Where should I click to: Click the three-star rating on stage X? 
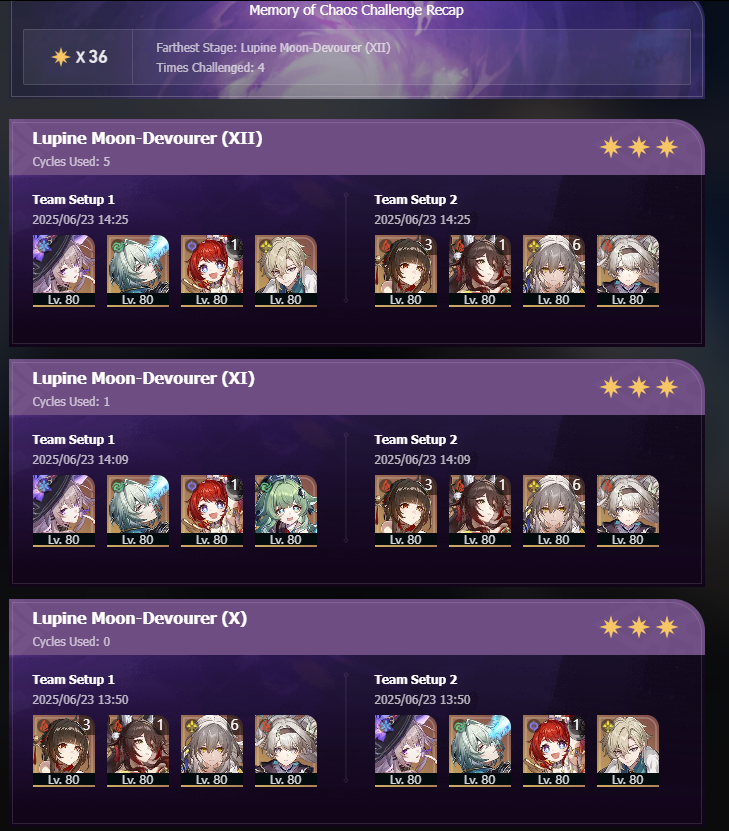click(x=639, y=627)
